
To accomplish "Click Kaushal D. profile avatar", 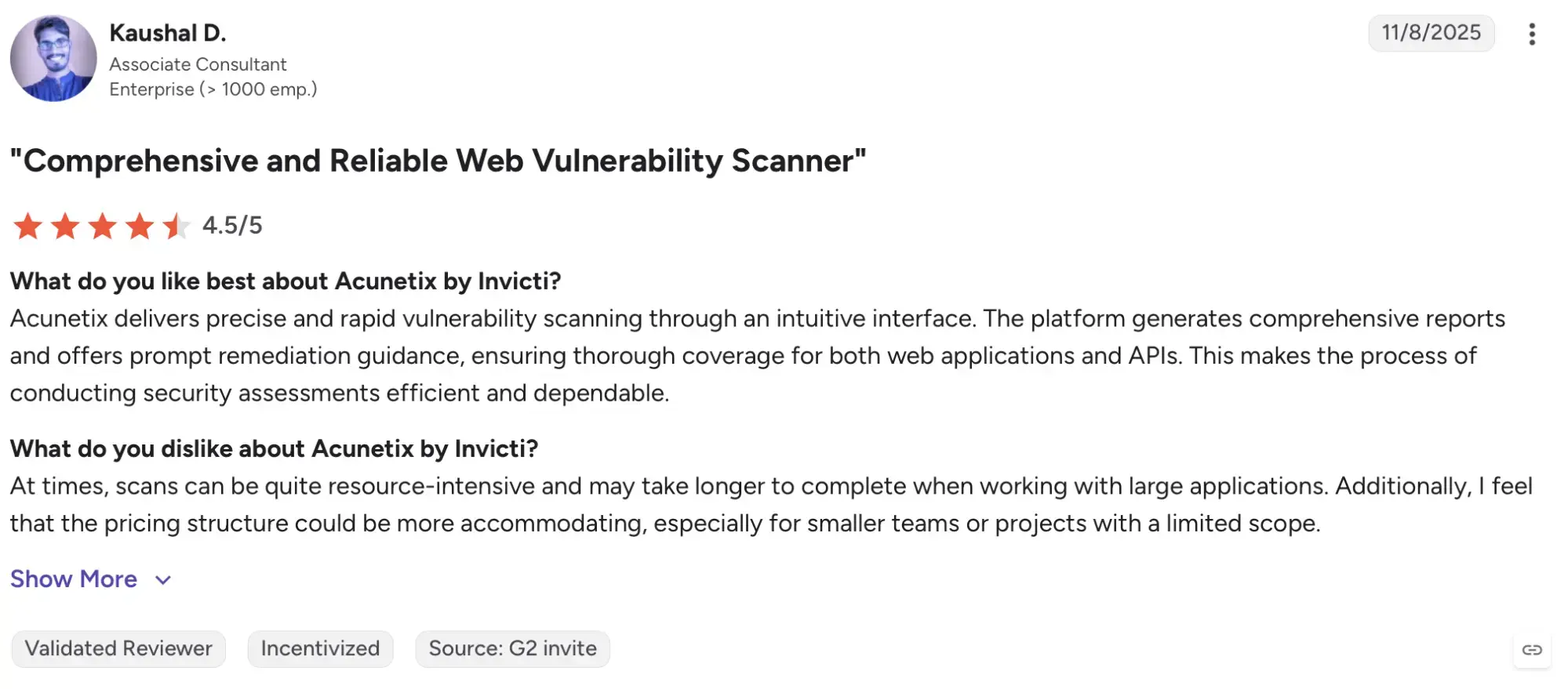I will point(53,59).
